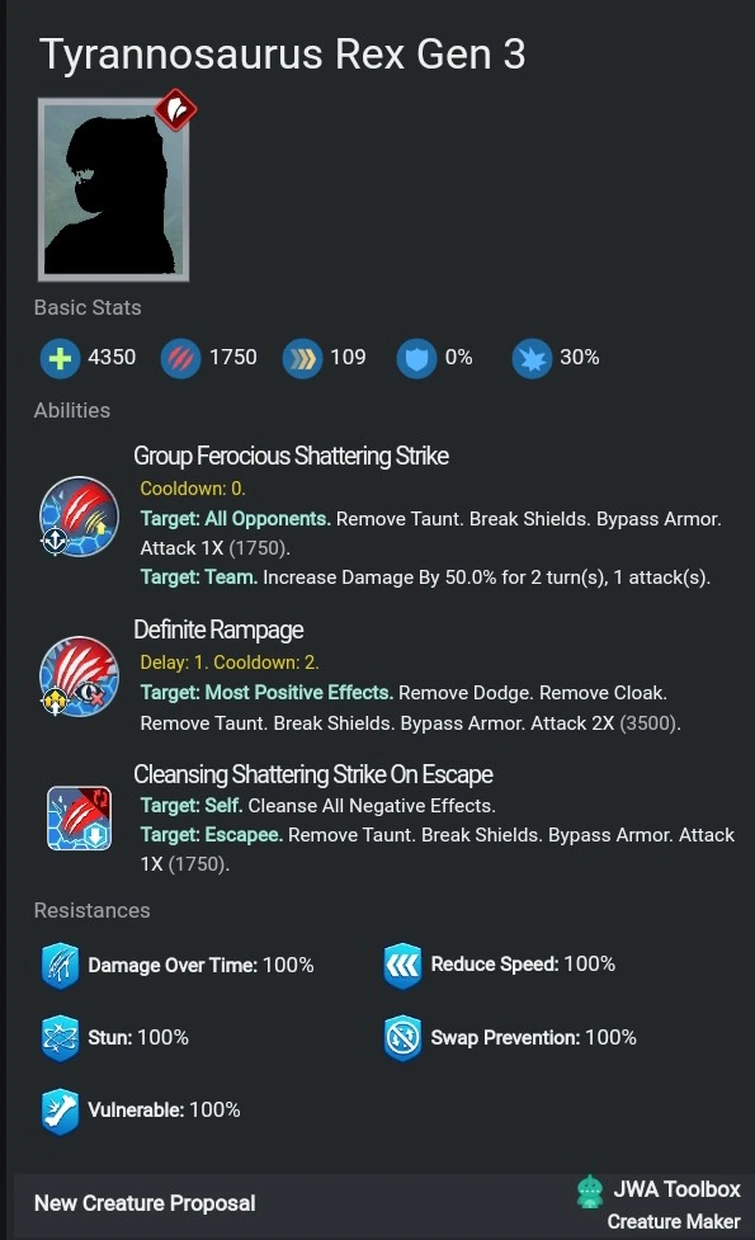Click Cleansing Shattering Strike On Escape icon
This screenshot has width=755, height=1240.
tap(79, 818)
